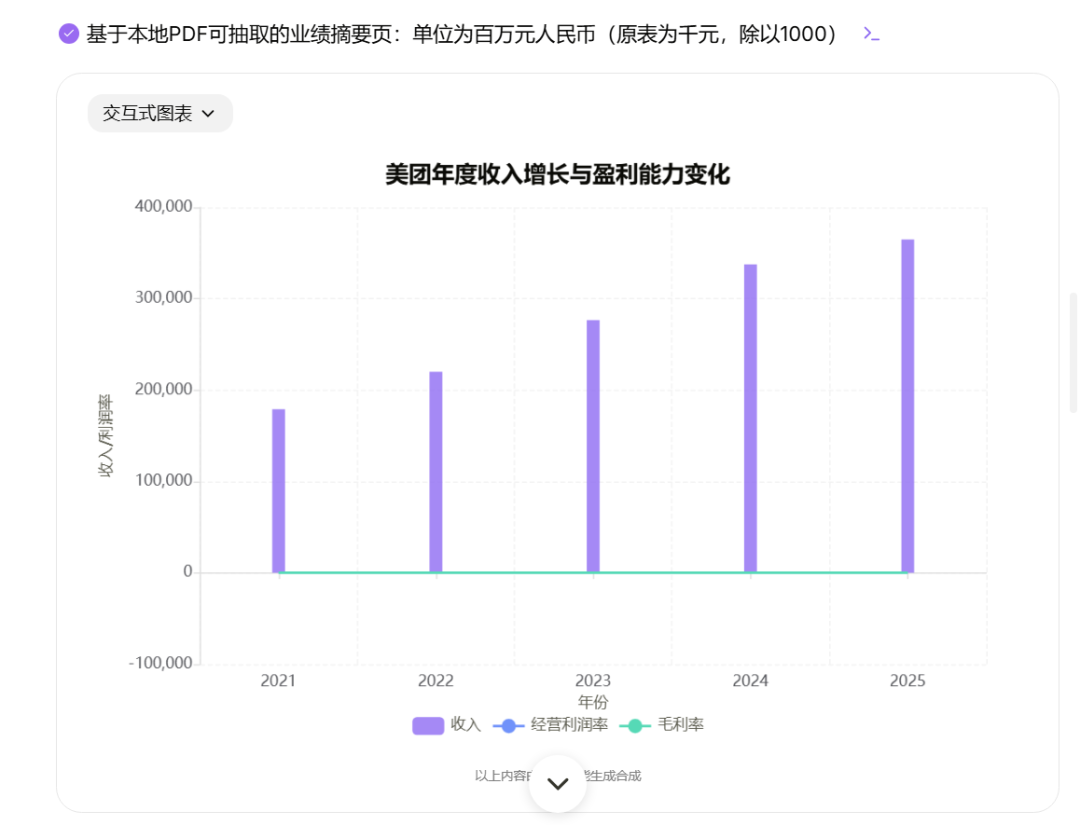Click the 2025 revenue bar
1080x825 pixels.
click(x=908, y=406)
